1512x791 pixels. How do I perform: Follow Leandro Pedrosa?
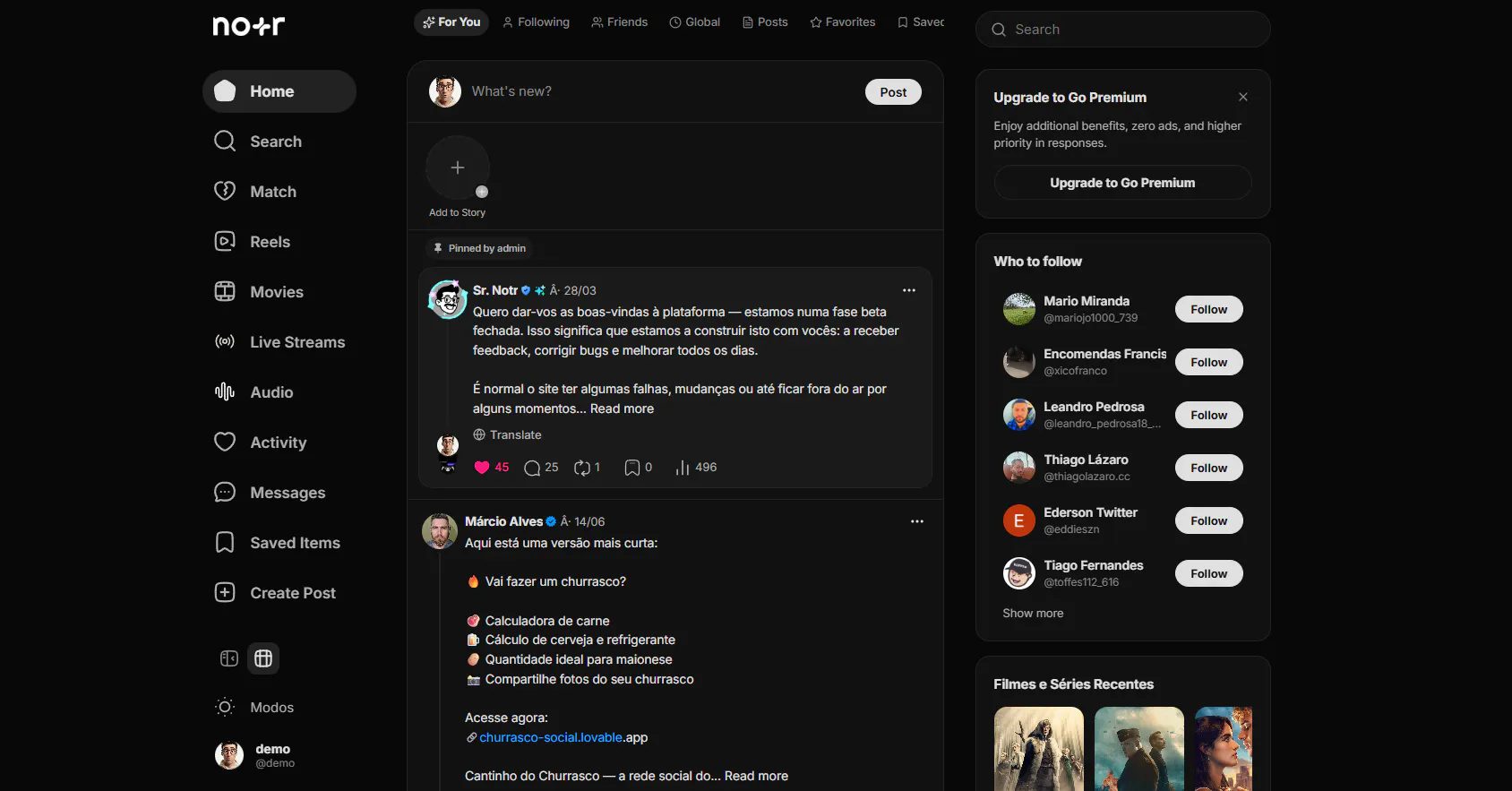[x=1209, y=415]
